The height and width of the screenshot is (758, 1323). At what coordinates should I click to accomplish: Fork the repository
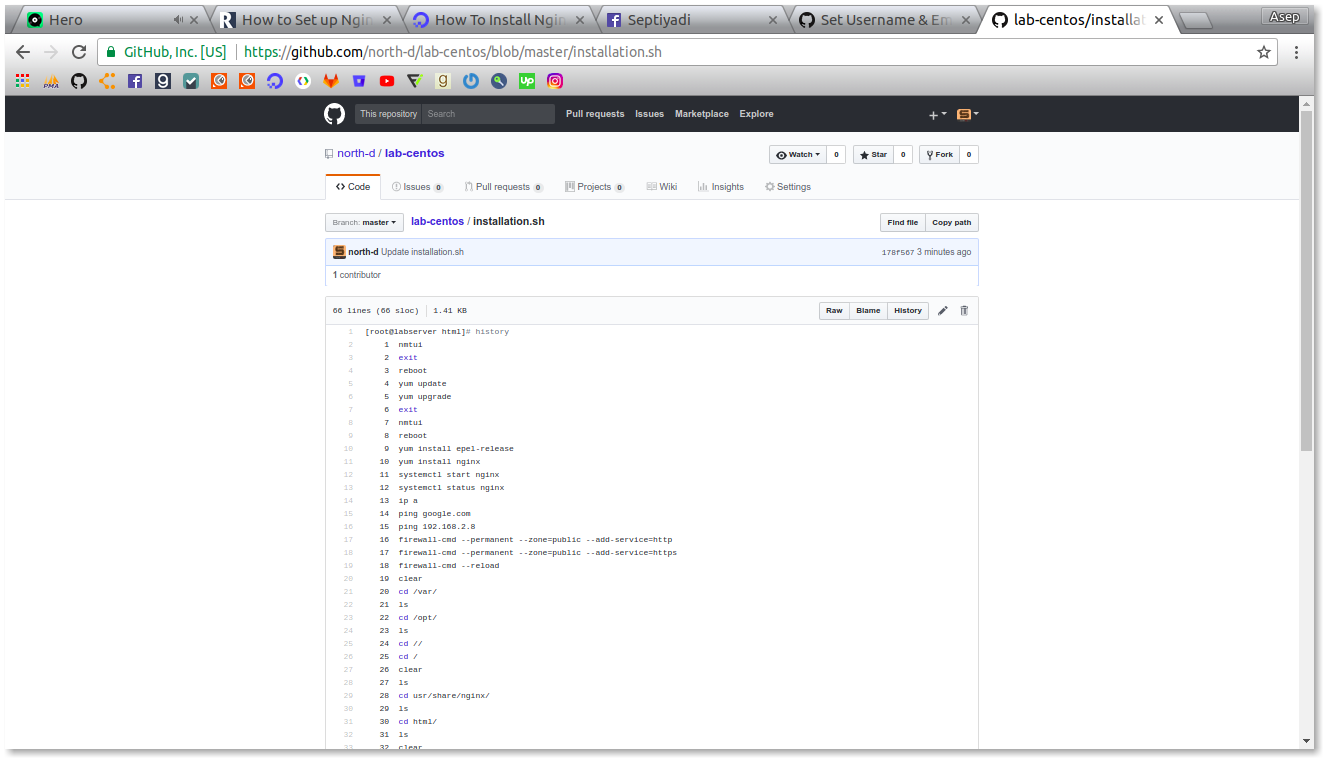pyautogui.click(x=939, y=154)
